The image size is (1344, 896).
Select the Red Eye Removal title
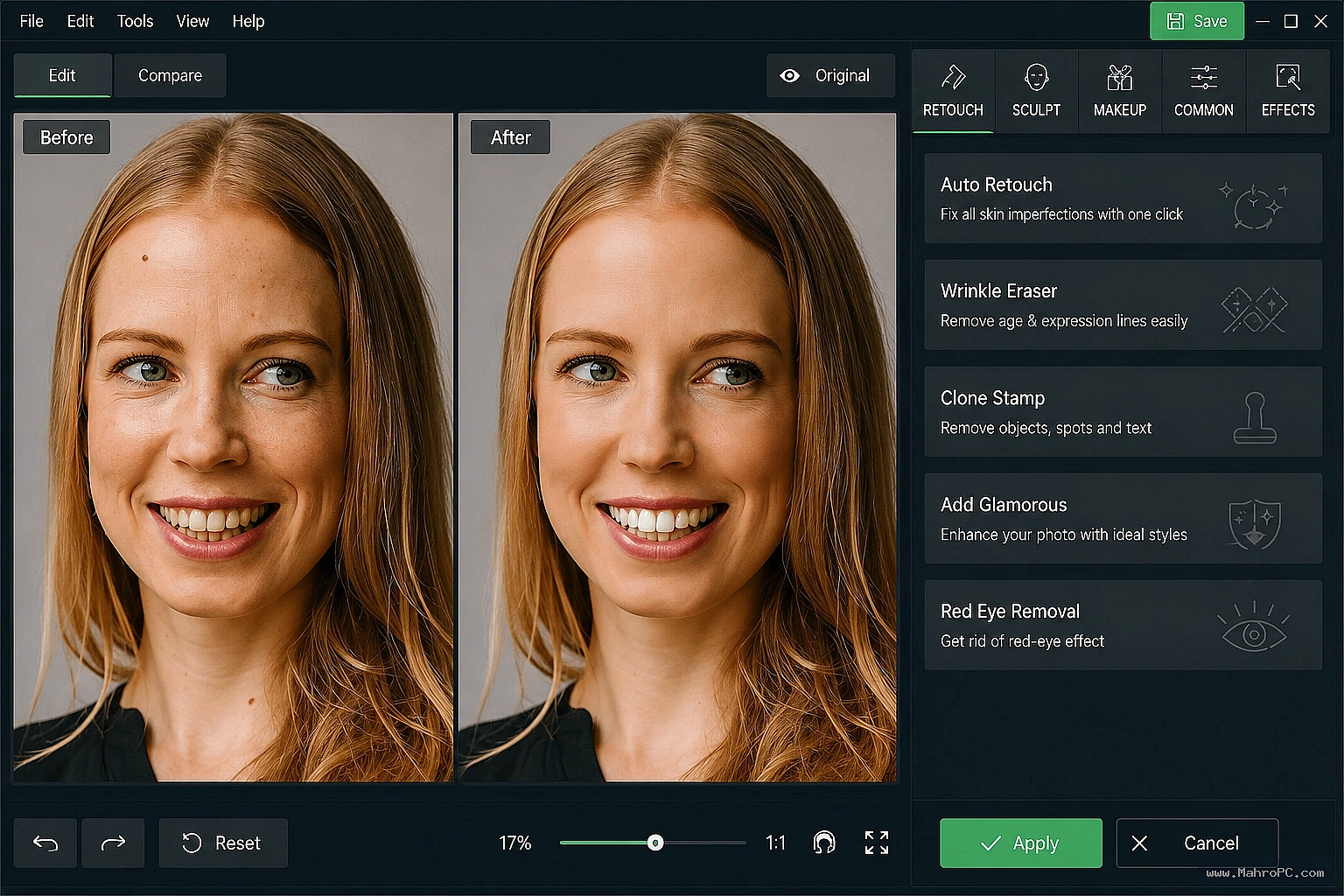(x=1010, y=612)
